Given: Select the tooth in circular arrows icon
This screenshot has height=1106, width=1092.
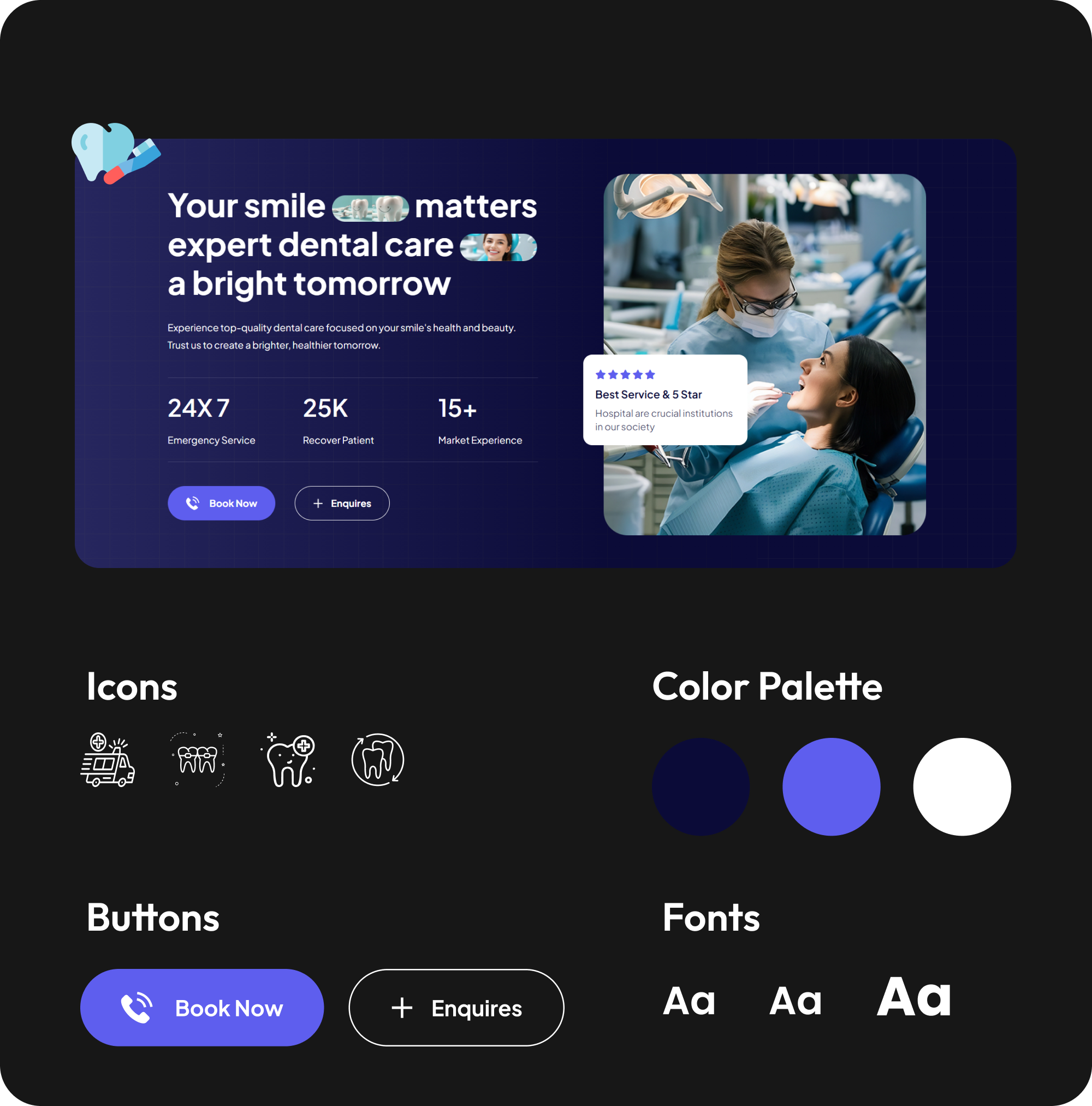Looking at the screenshot, I should (x=378, y=760).
